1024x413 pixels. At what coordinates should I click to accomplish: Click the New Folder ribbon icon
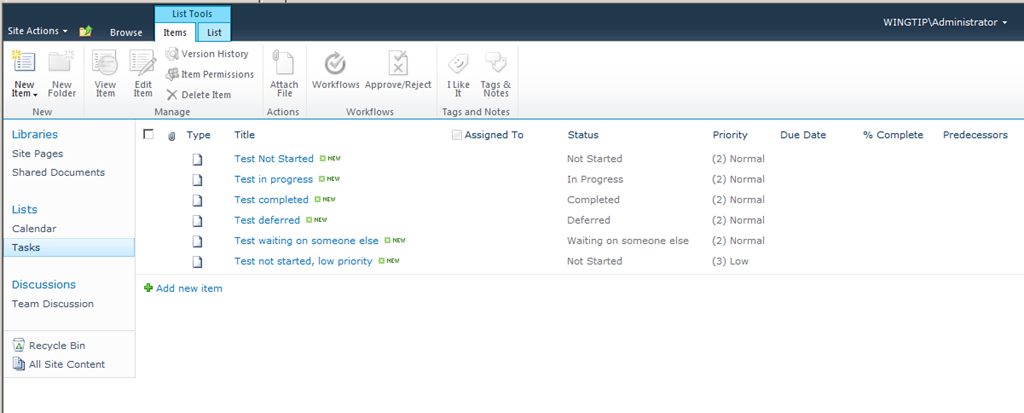pos(61,62)
